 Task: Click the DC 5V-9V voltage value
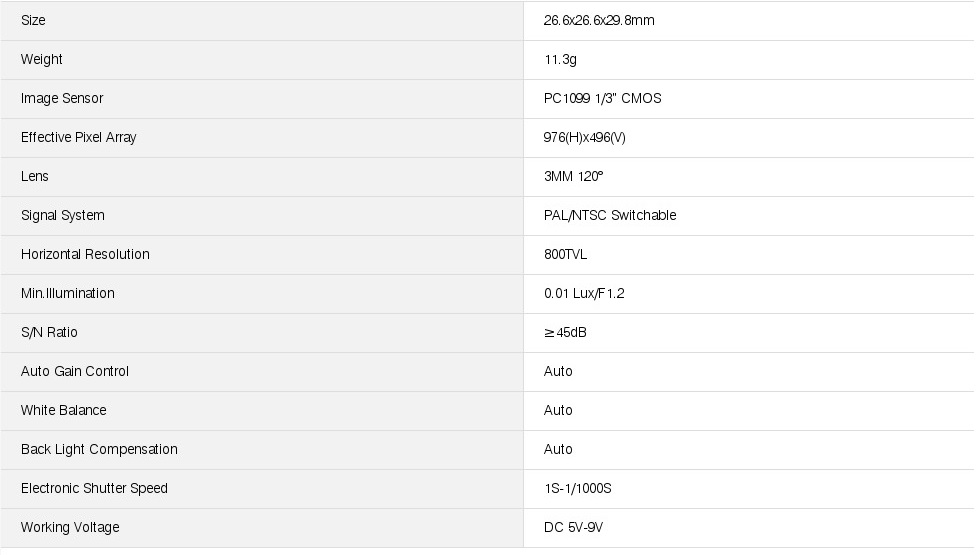pos(574,527)
